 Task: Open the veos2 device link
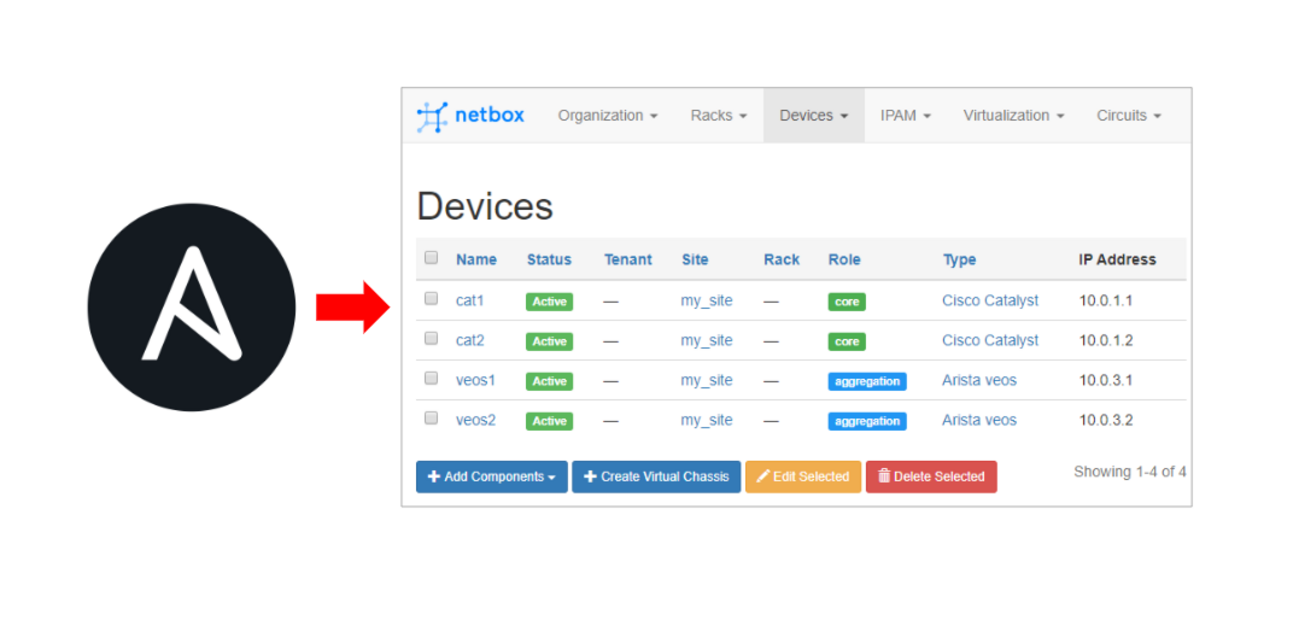coord(476,421)
